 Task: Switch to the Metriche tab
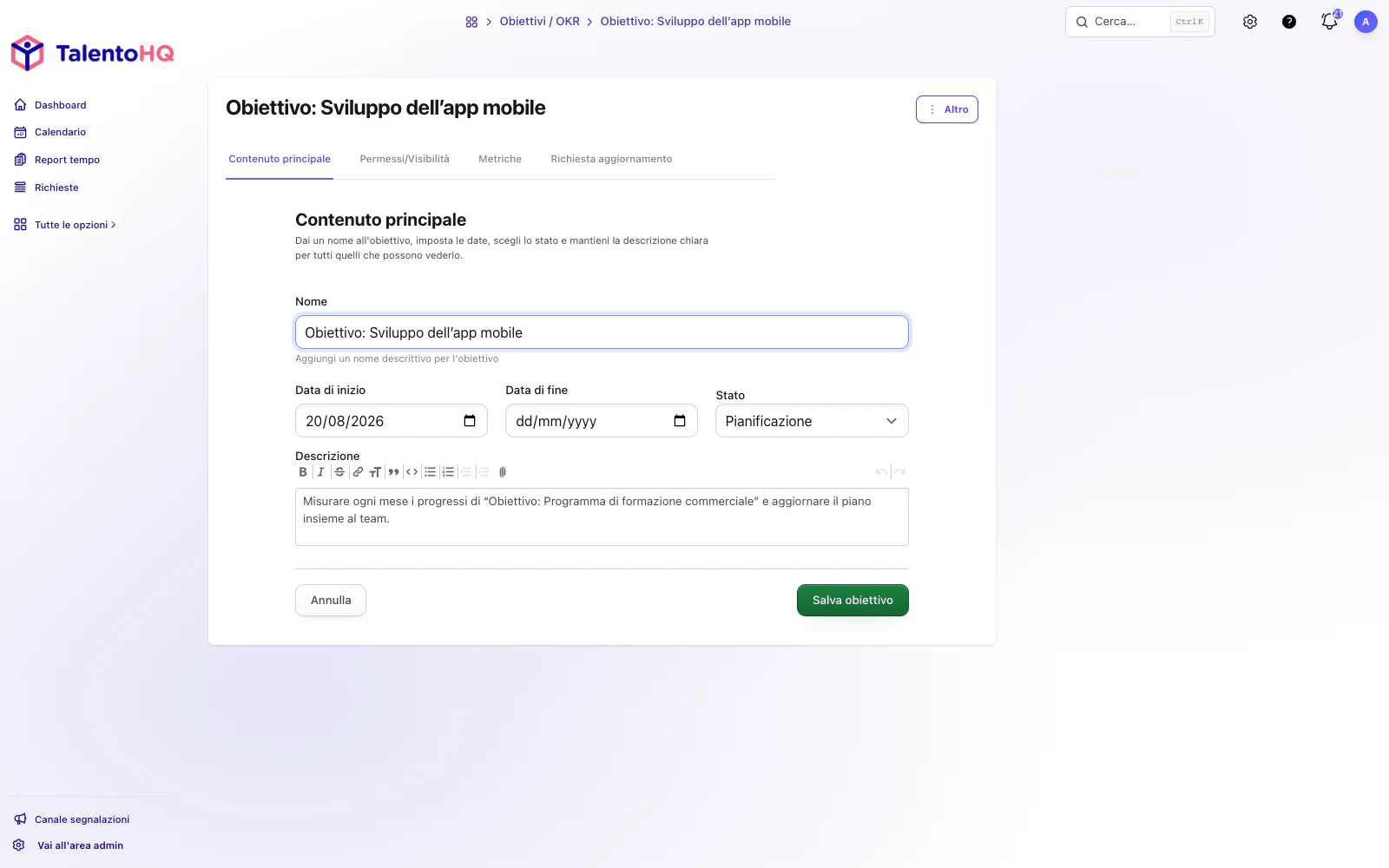tap(500, 159)
